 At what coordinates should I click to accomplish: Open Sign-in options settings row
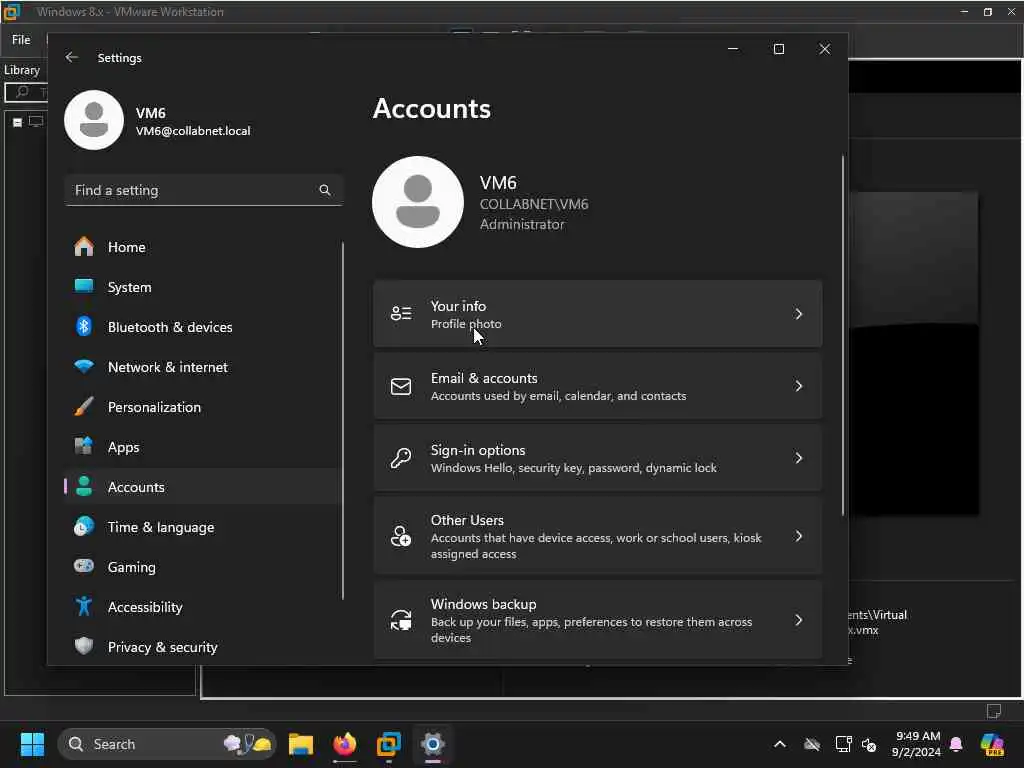[598, 458]
